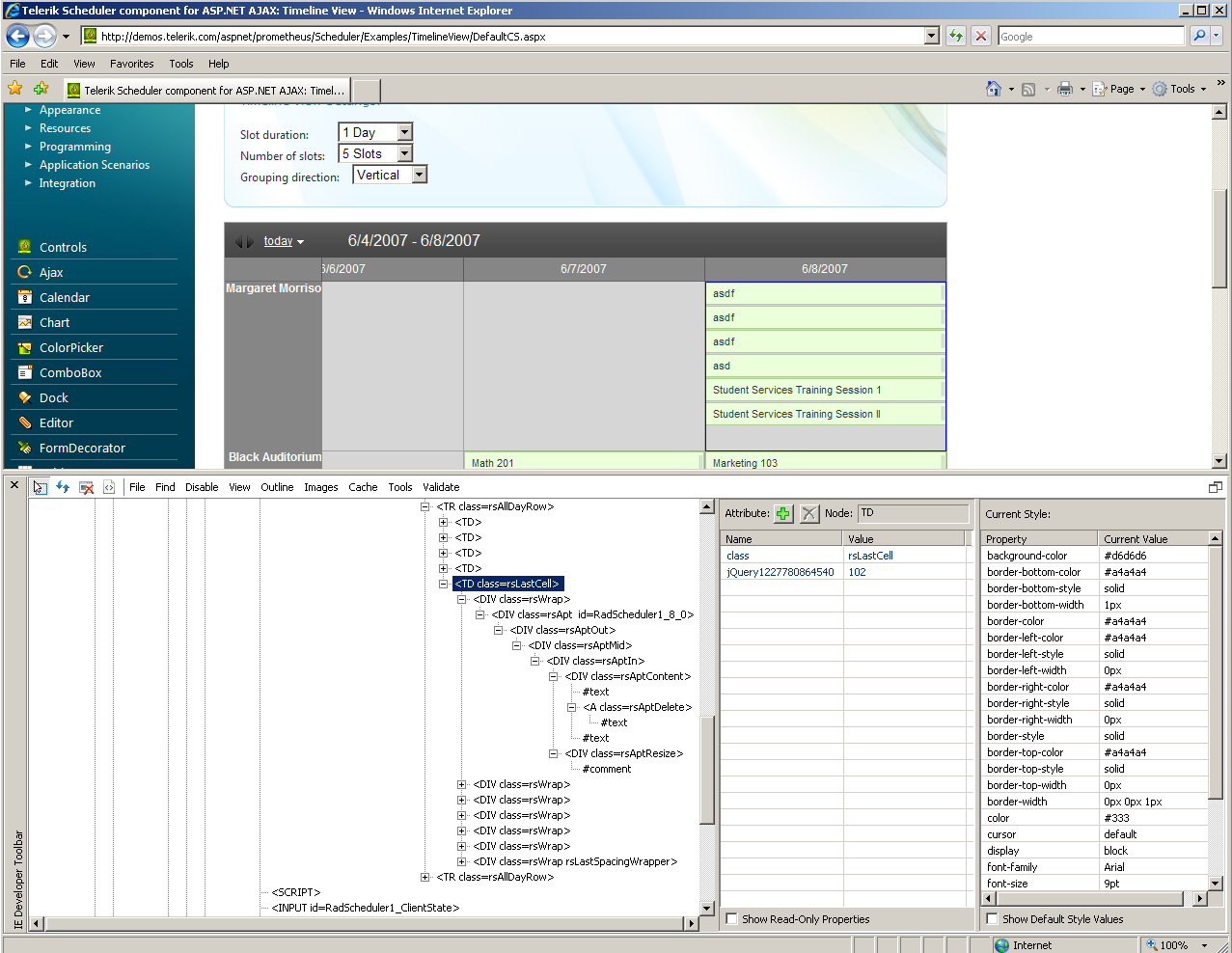Toggle Show Read-Only Properties checkbox
Screen dimensions: 1232x953
(731, 919)
